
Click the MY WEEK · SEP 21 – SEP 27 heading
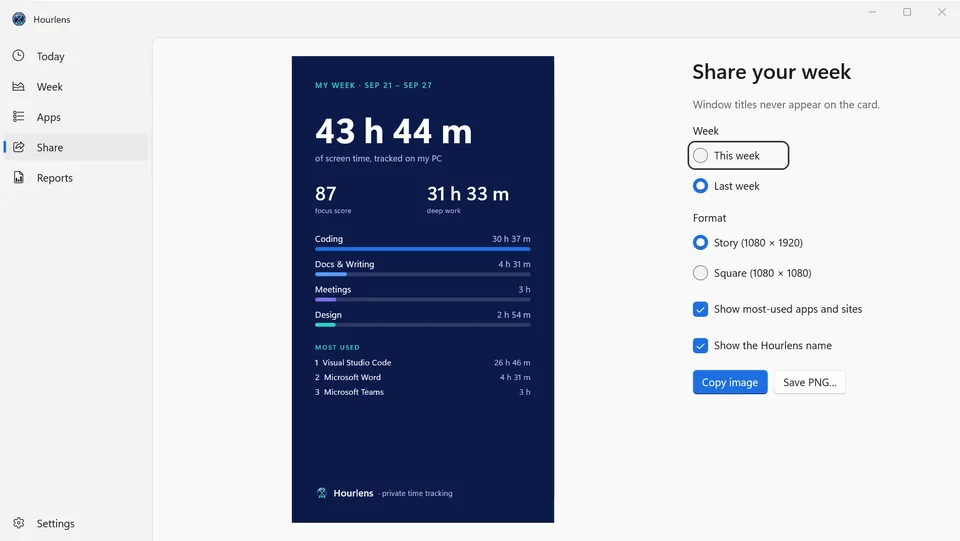[x=373, y=85]
